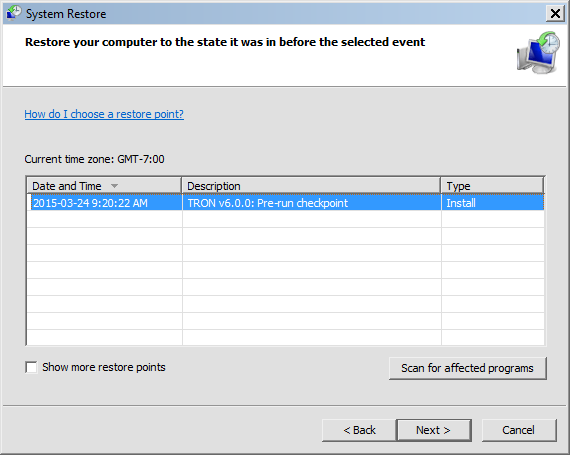570x455 pixels.
Task: Cancel the System Restore wizard
Action: tap(519, 430)
